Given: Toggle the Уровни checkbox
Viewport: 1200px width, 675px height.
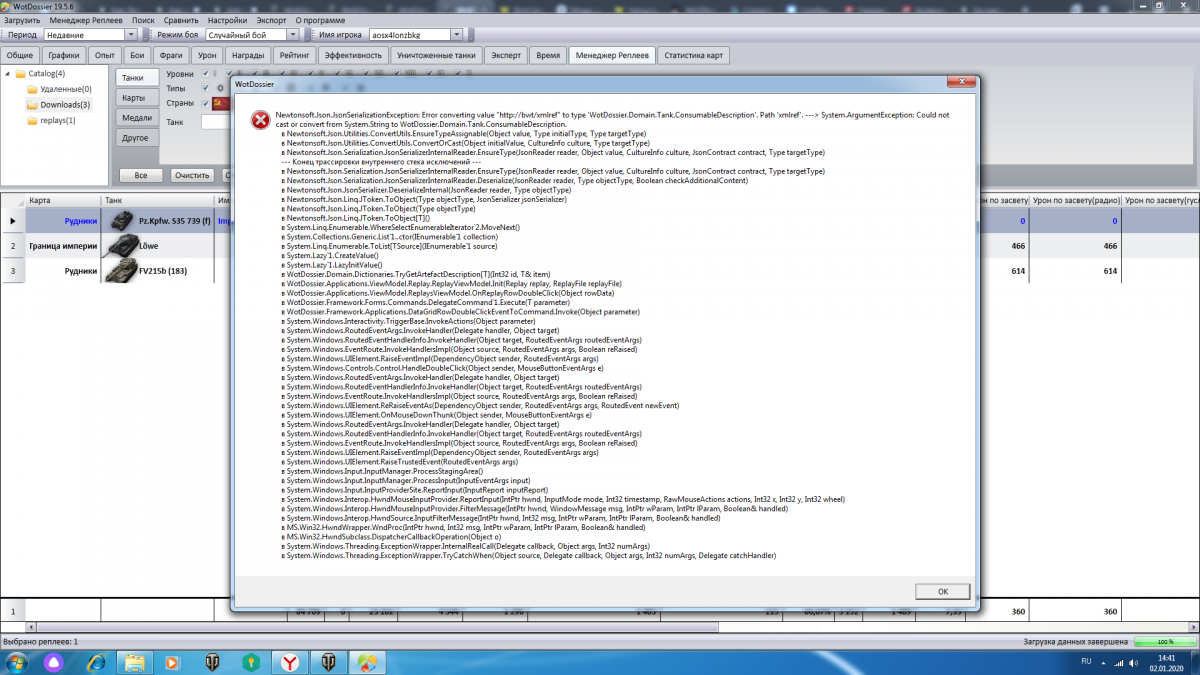Looking at the screenshot, I should pyautogui.click(x=205, y=73).
